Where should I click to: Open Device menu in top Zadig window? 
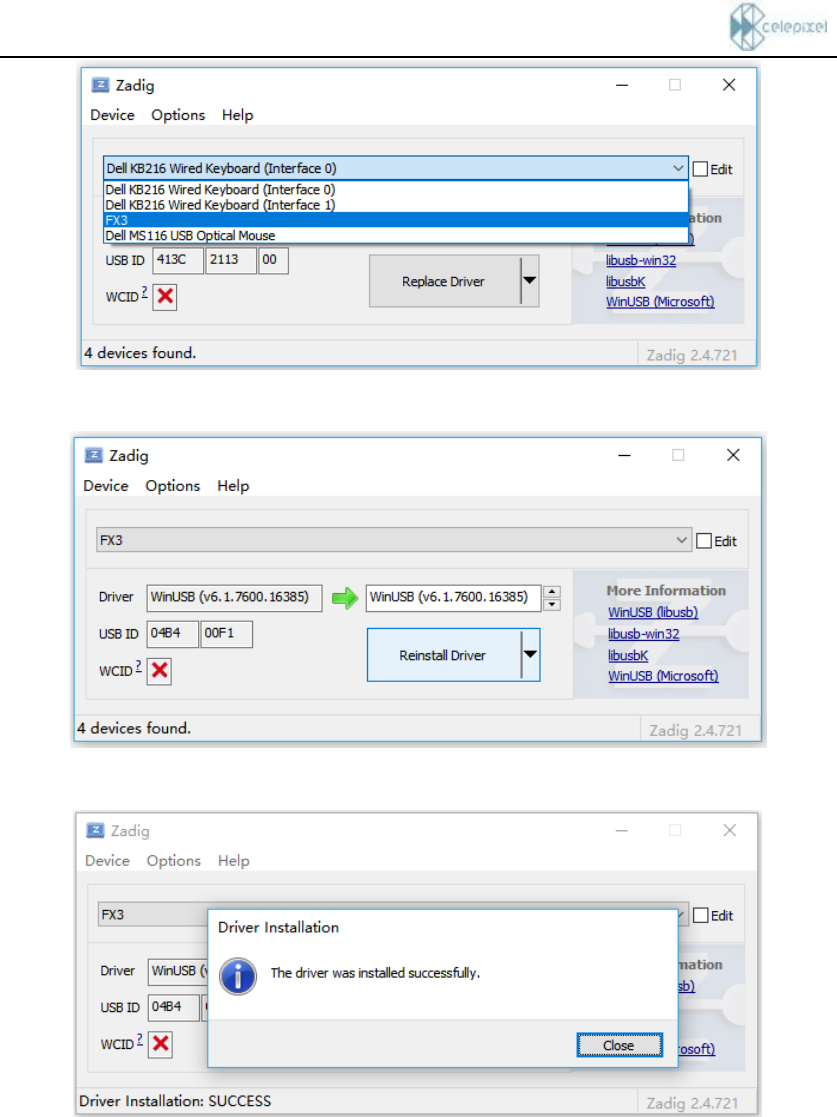(113, 115)
